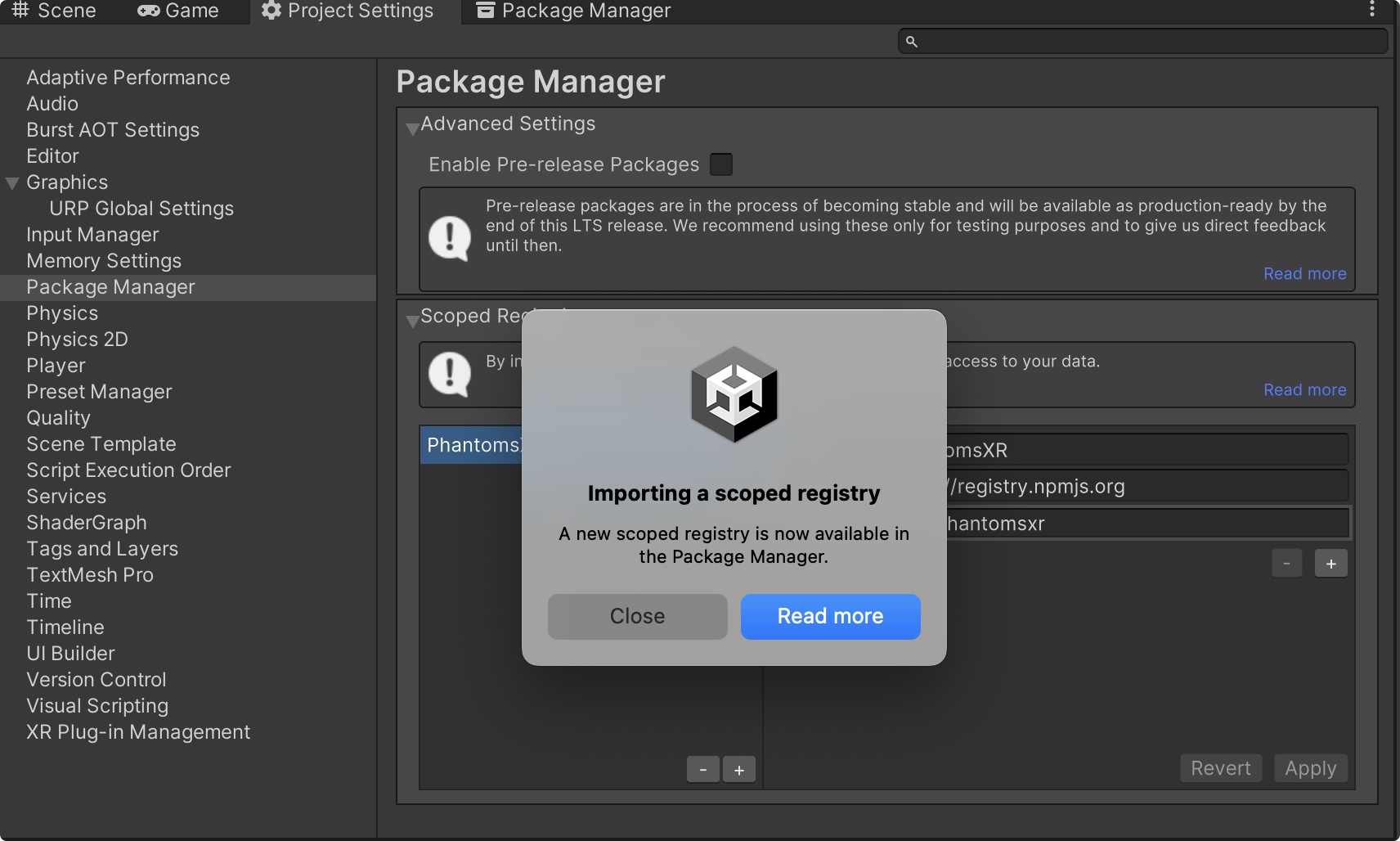Open Read more link for pre-release packages
Image resolution: width=1400 pixels, height=841 pixels.
pyautogui.click(x=1305, y=274)
